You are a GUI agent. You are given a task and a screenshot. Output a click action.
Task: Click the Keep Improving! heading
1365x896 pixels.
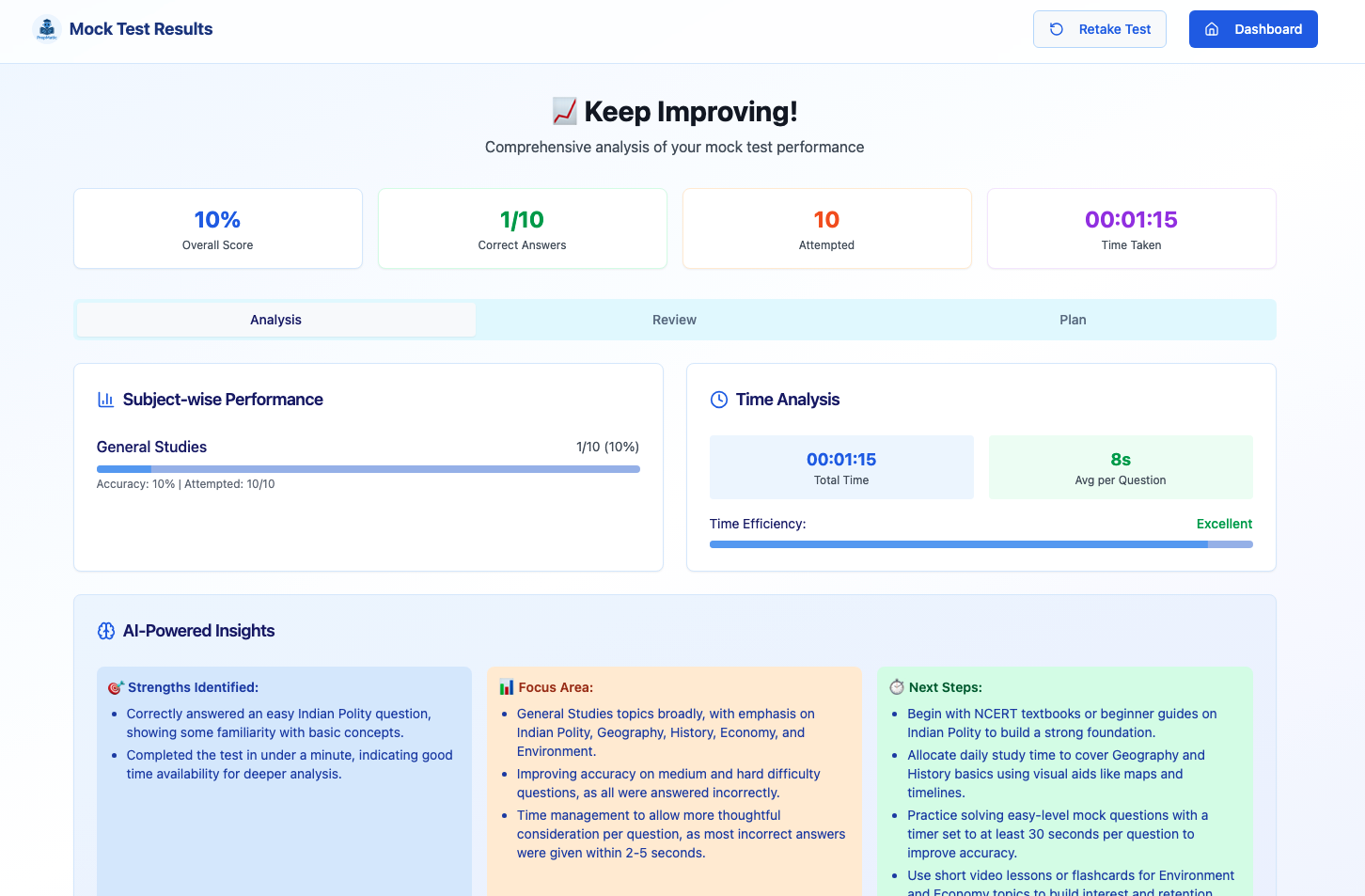tap(691, 111)
